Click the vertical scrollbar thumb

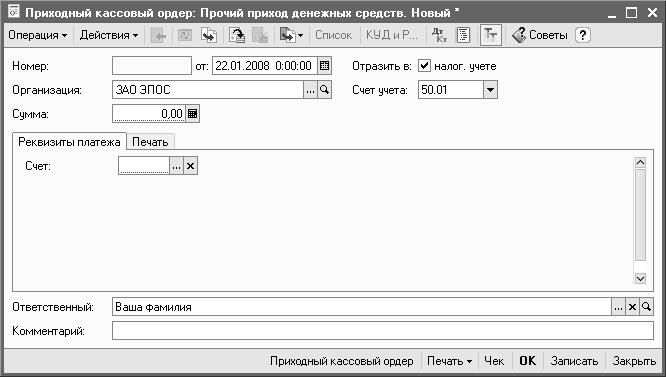pyautogui.click(x=640, y=215)
